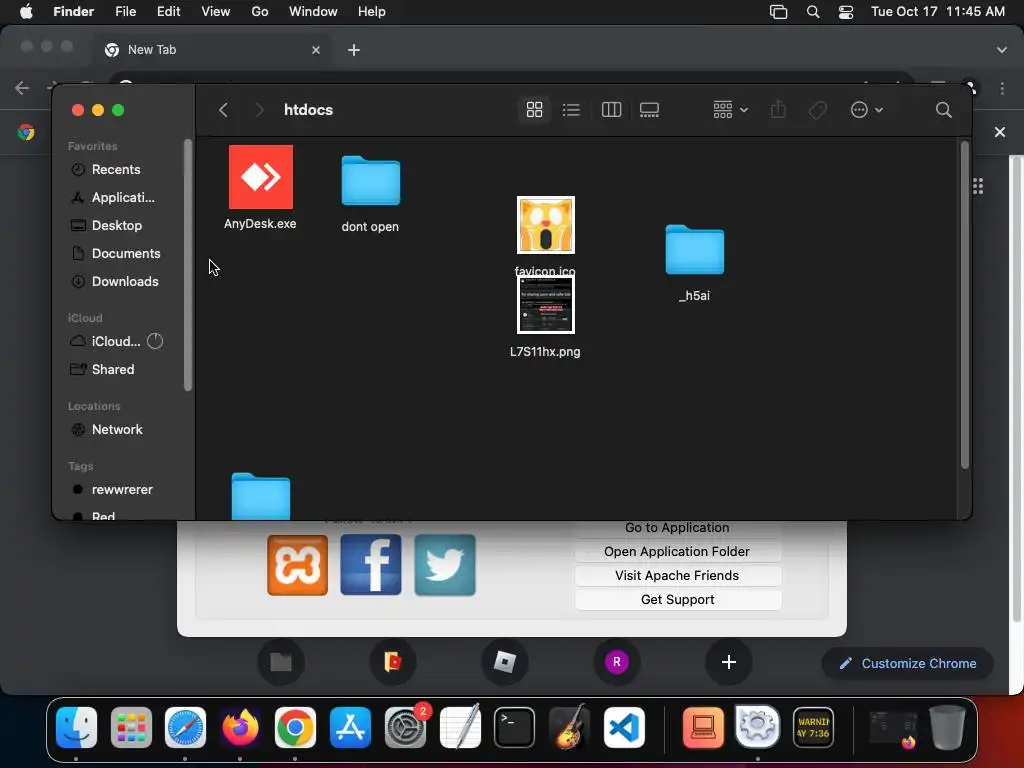
Task: Open the Finder group-by dropdown
Action: click(x=730, y=110)
